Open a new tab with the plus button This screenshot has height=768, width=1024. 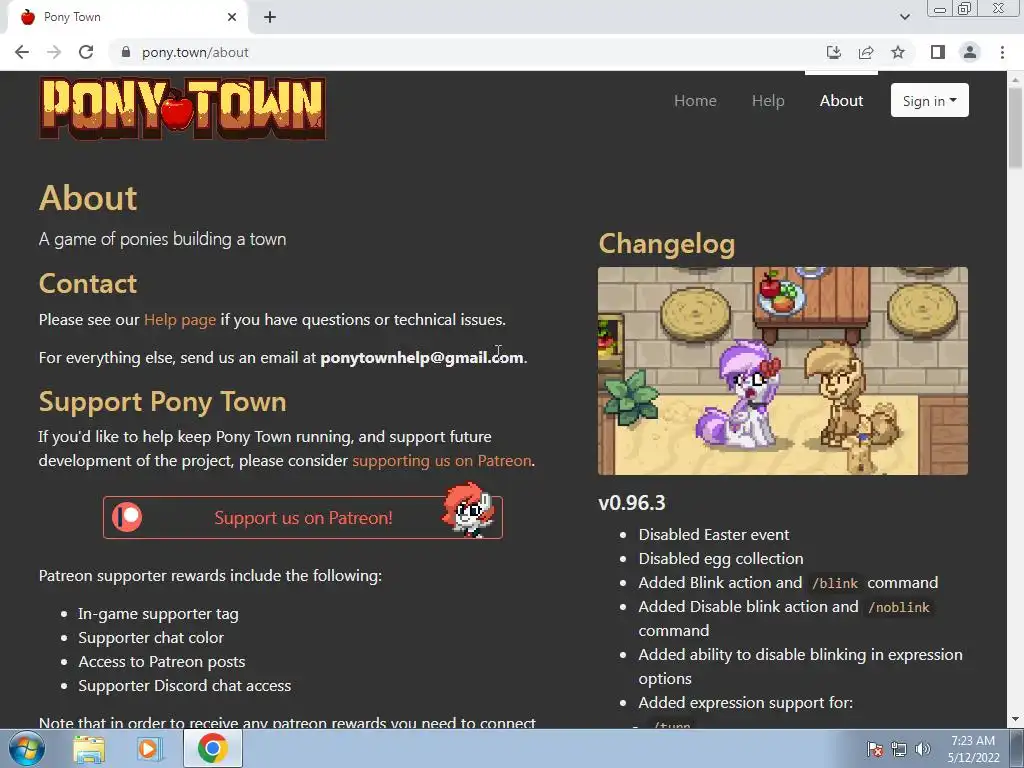270,17
